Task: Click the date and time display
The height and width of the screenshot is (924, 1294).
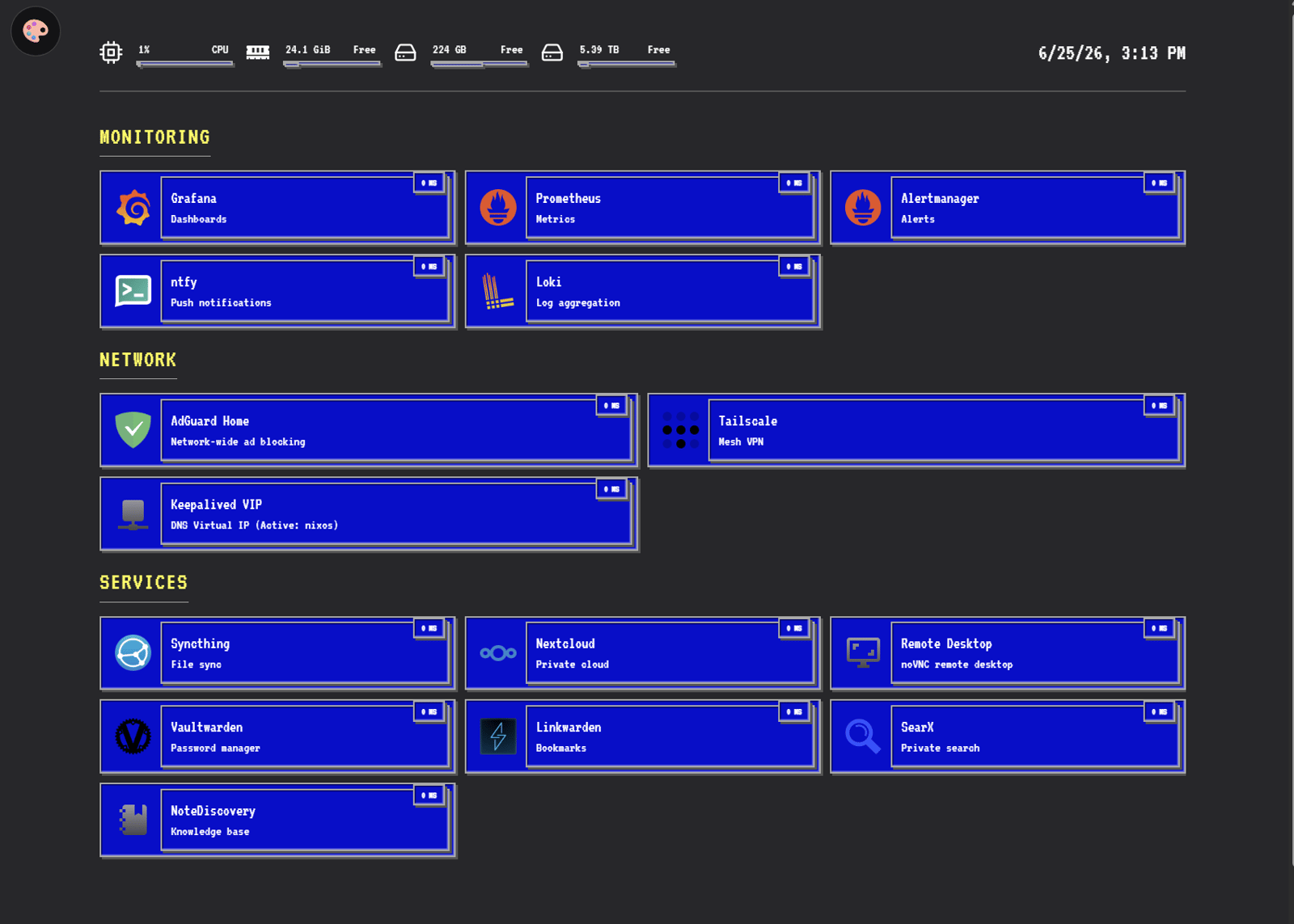Action: point(1112,53)
